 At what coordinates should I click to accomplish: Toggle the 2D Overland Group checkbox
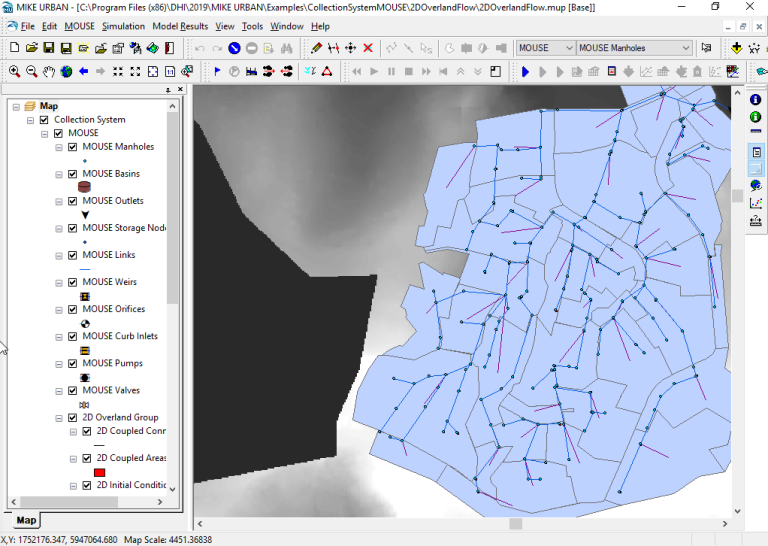72,417
